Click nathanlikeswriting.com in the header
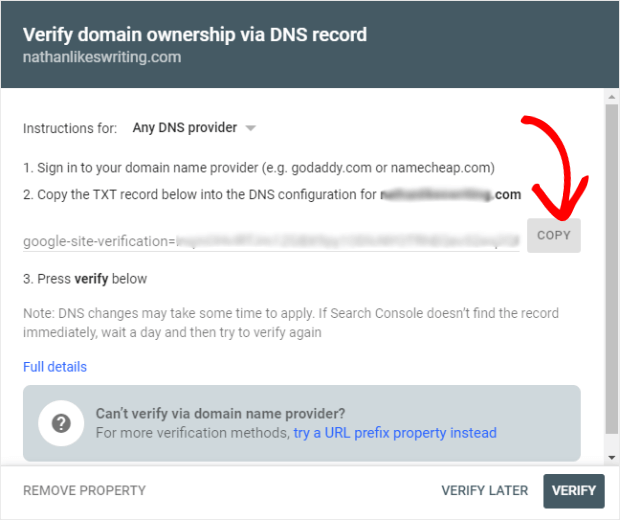The width and height of the screenshot is (620, 520). (102, 57)
